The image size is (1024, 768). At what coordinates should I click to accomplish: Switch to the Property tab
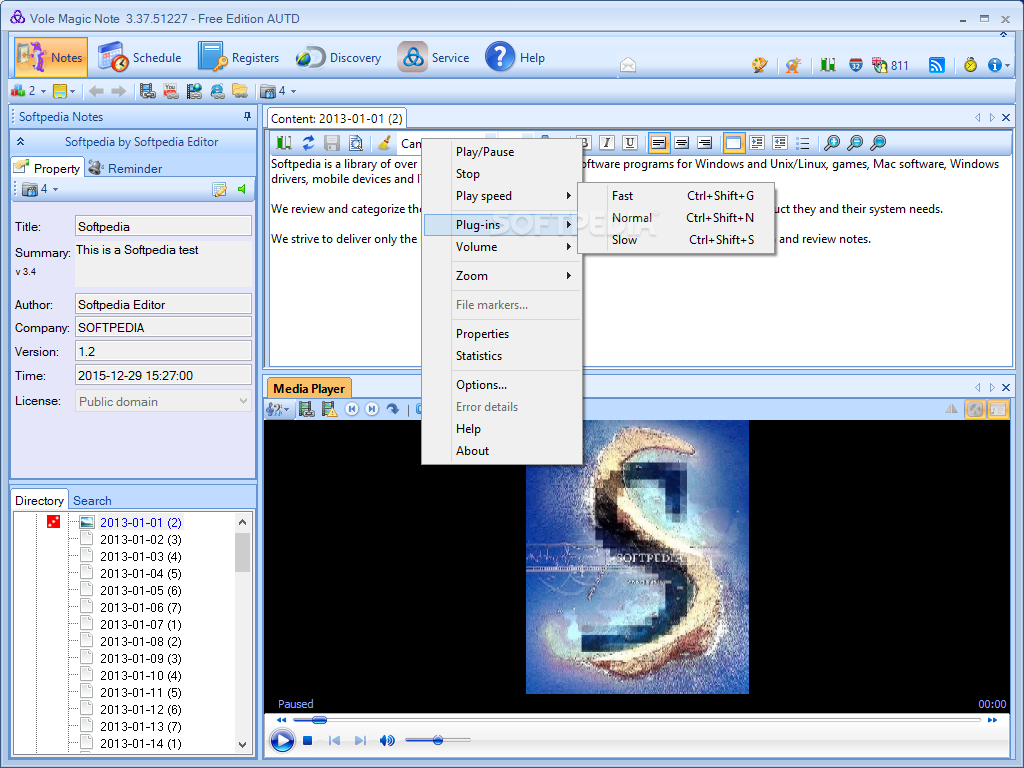click(x=48, y=168)
